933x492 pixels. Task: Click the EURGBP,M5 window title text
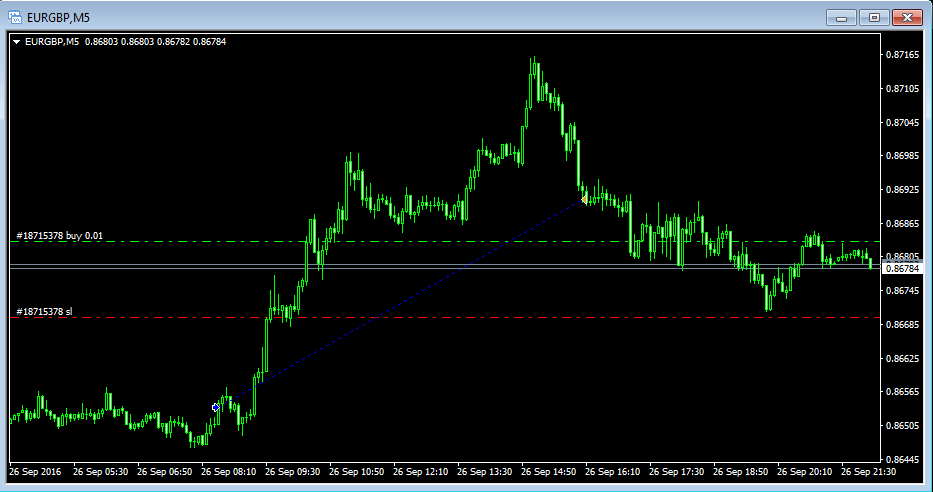coord(58,17)
